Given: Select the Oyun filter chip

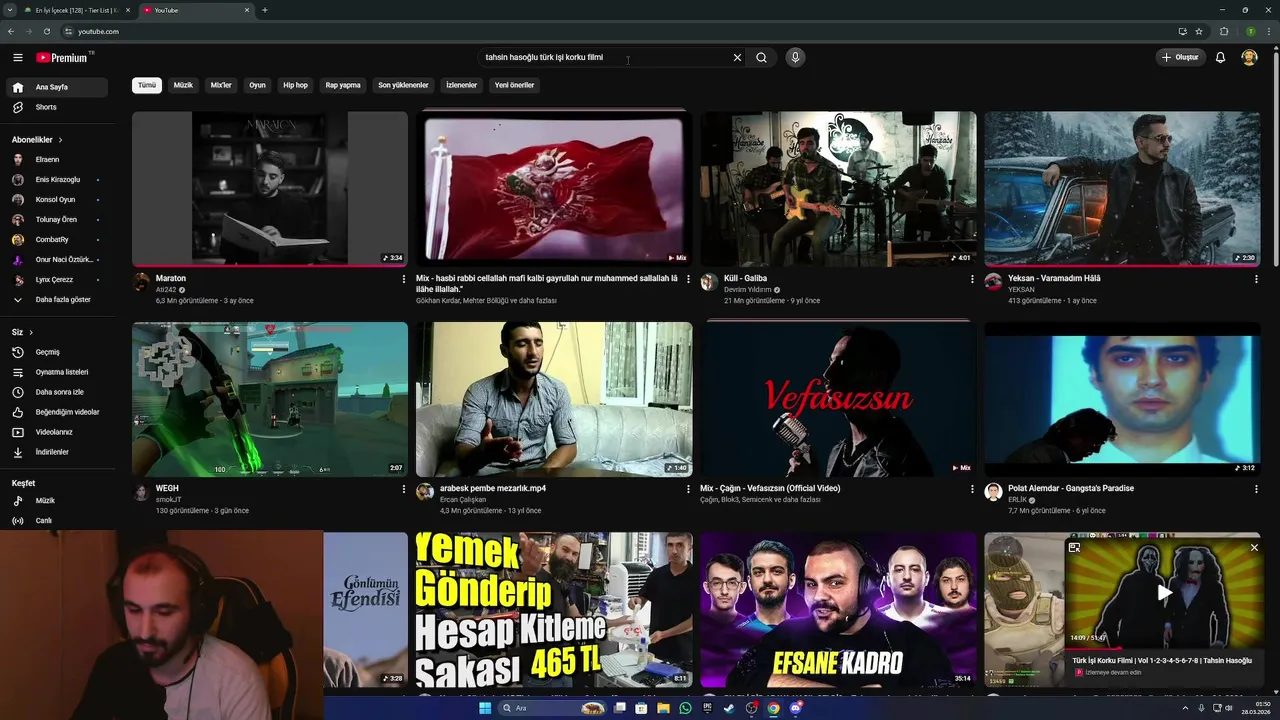Looking at the screenshot, I should pyautogui.click(x=257, y=85).
